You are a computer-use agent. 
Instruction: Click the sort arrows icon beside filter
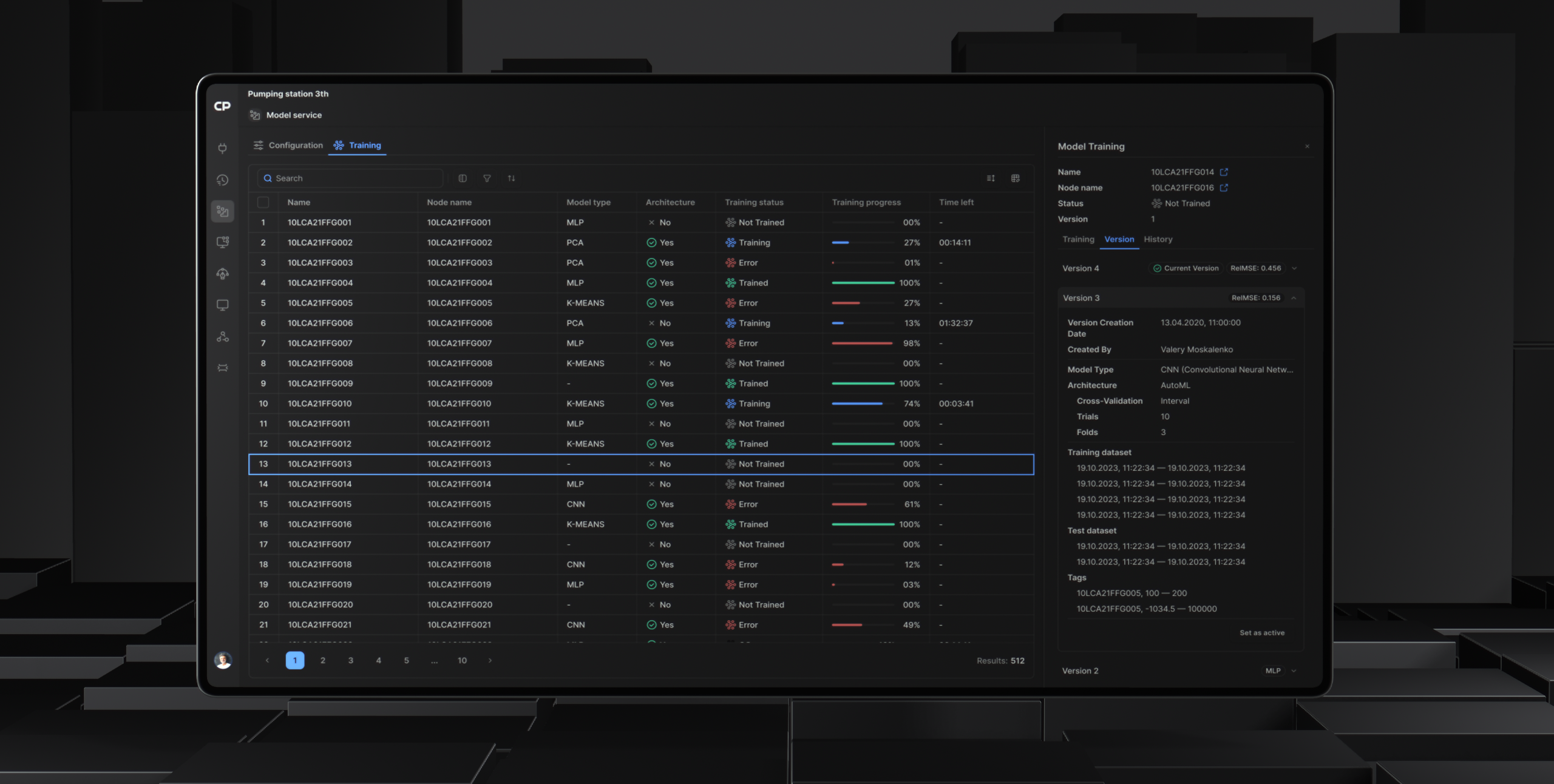pyautogui.click(x=511, y=178)
